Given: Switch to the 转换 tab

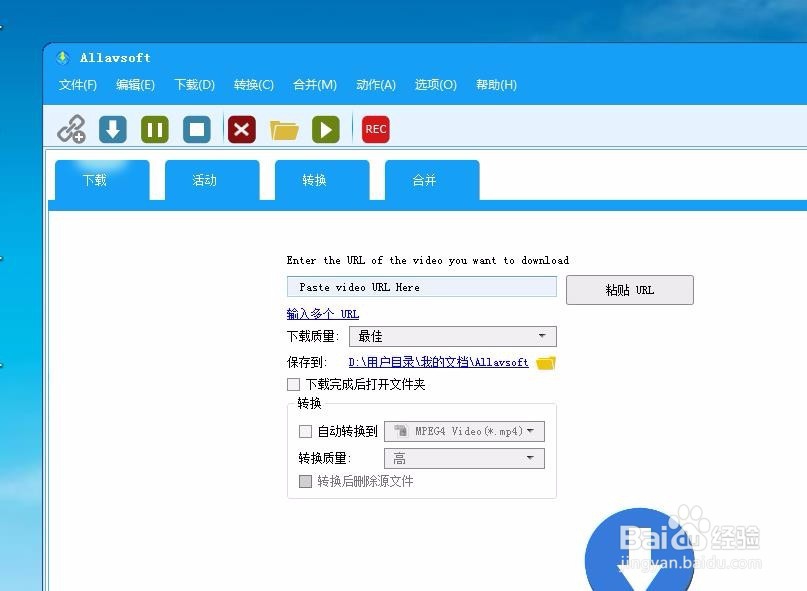Looking at the screenshot, I should 322,180.
